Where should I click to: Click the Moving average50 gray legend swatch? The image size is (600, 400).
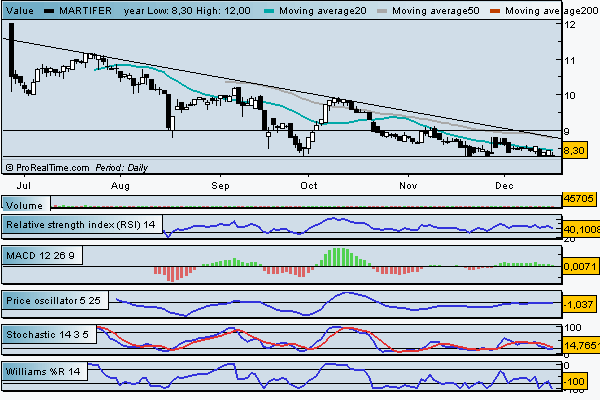382,11
